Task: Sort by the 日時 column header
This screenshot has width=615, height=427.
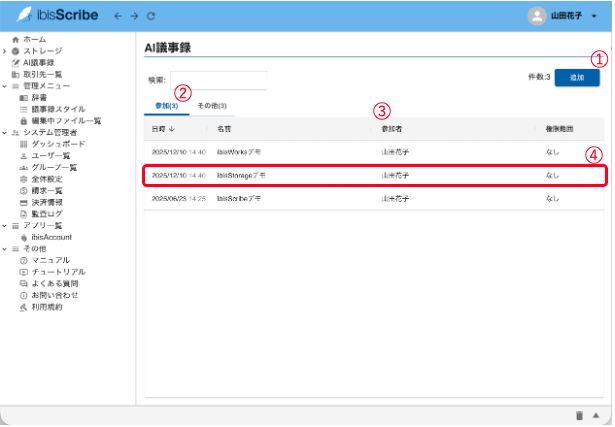Action: 162,129
